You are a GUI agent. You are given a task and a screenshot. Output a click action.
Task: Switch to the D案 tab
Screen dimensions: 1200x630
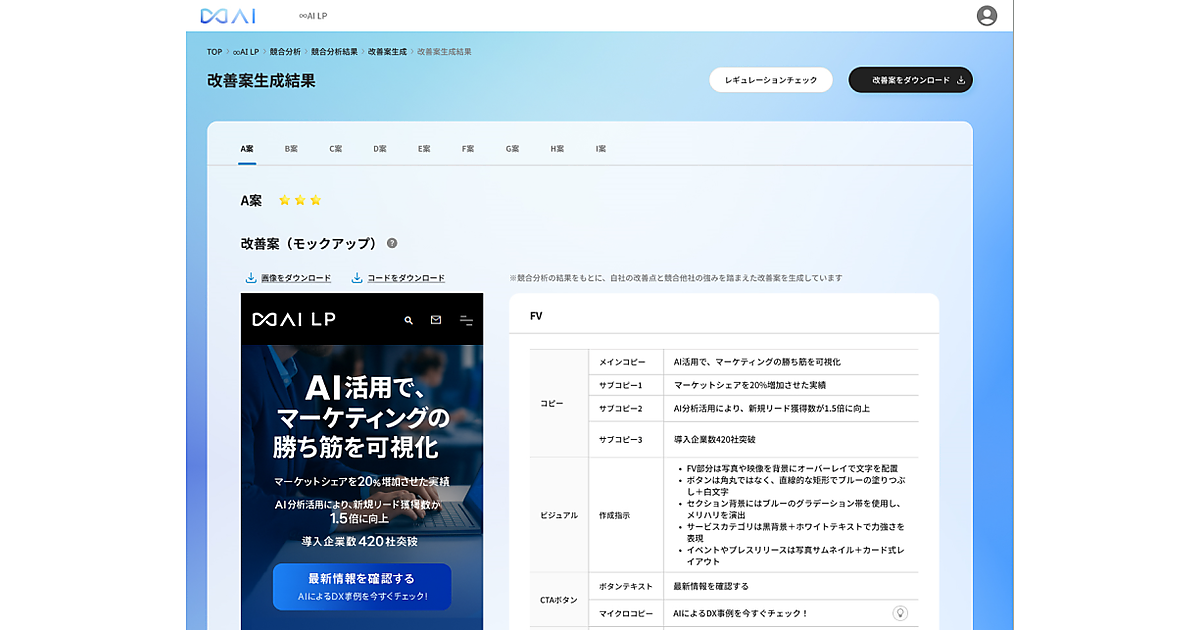[380, 149]
